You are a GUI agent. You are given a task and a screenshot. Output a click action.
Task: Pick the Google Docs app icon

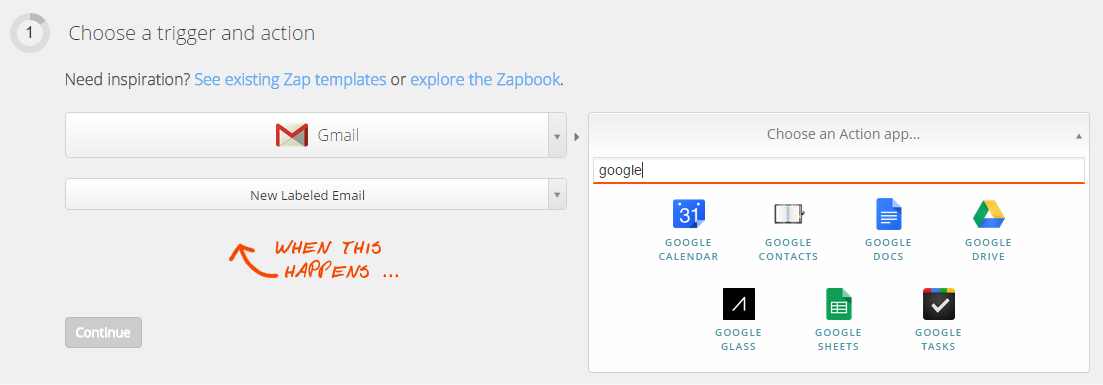coord(888,214)
